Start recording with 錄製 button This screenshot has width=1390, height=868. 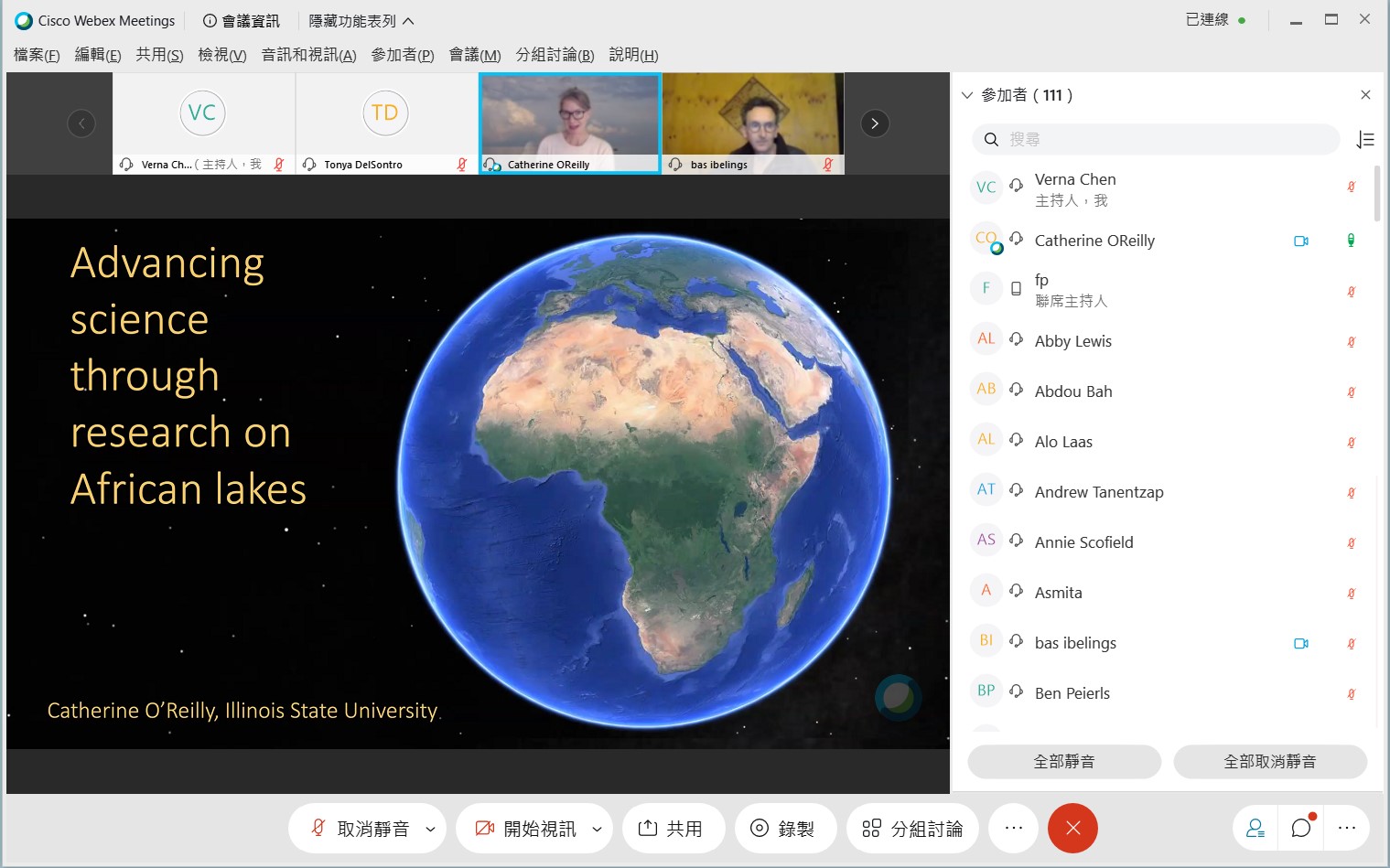click(x=786, y=829)
